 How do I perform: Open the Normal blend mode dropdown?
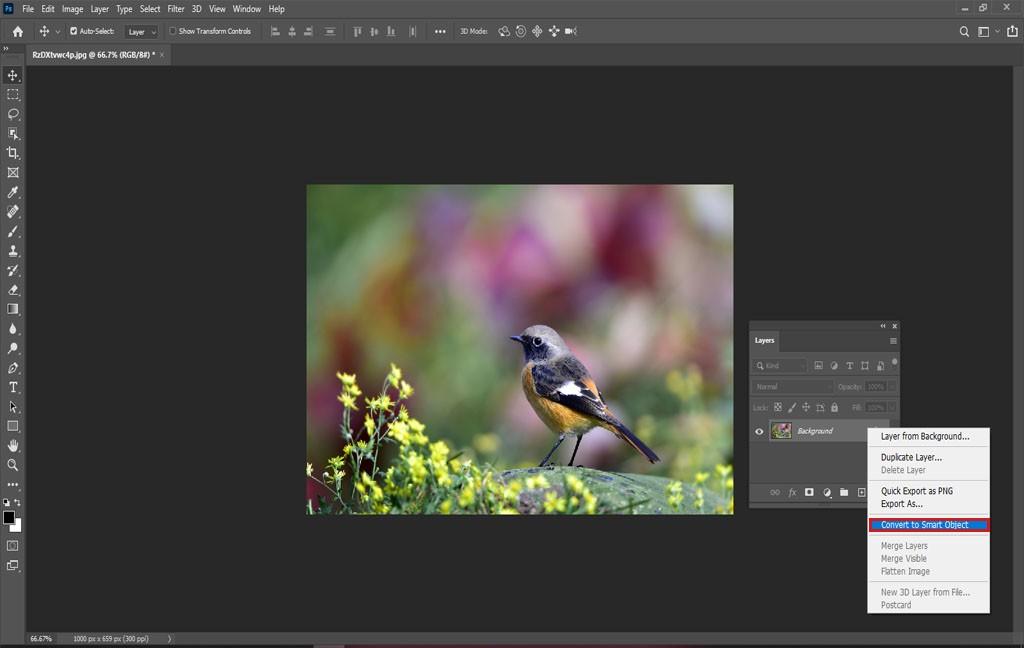(x=793, y=387)
